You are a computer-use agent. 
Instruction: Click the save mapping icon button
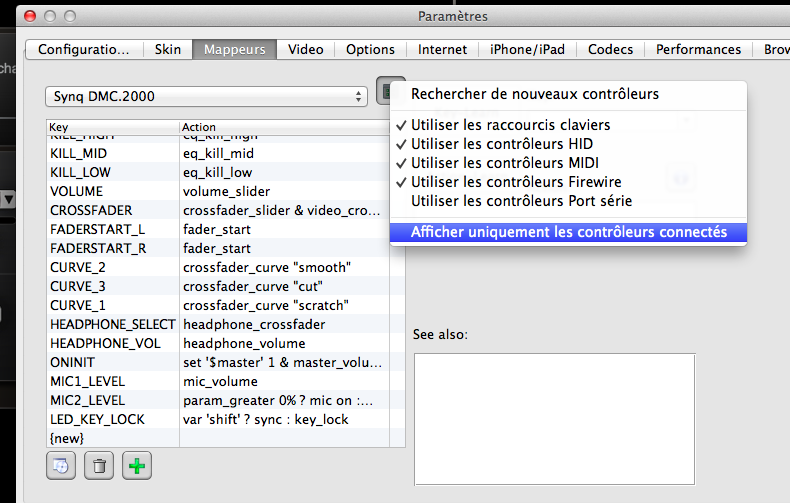[61, 465]
